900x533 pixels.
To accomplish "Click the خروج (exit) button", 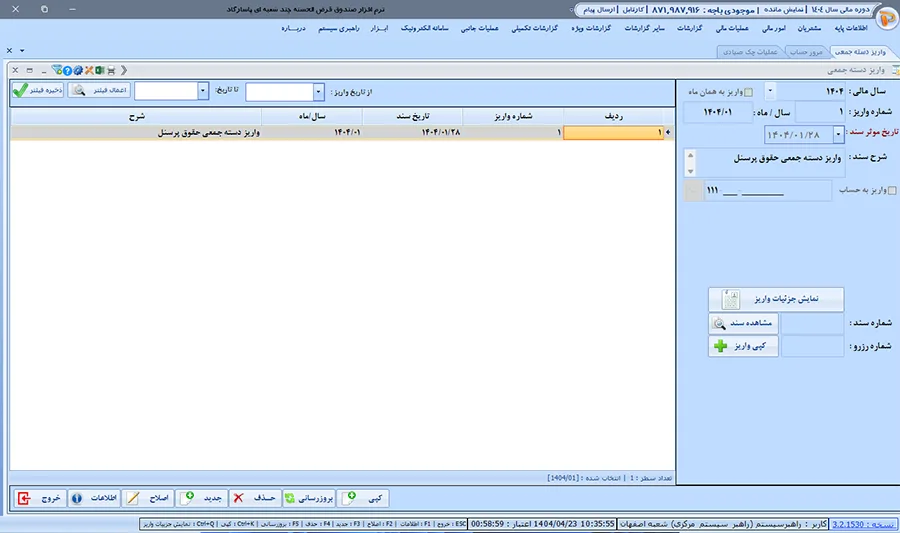I will (x=37, y=498).
